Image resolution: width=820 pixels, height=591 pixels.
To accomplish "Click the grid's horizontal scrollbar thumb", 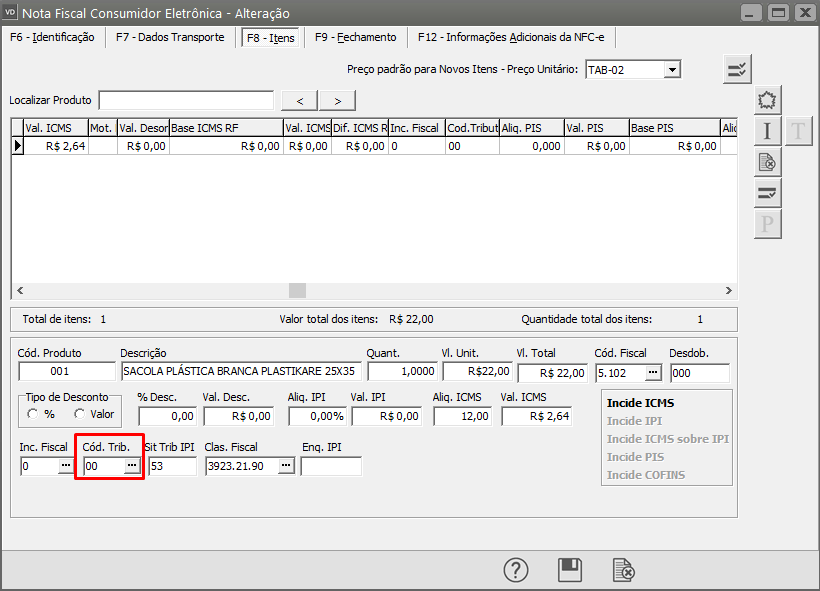I will click(298, 290).
